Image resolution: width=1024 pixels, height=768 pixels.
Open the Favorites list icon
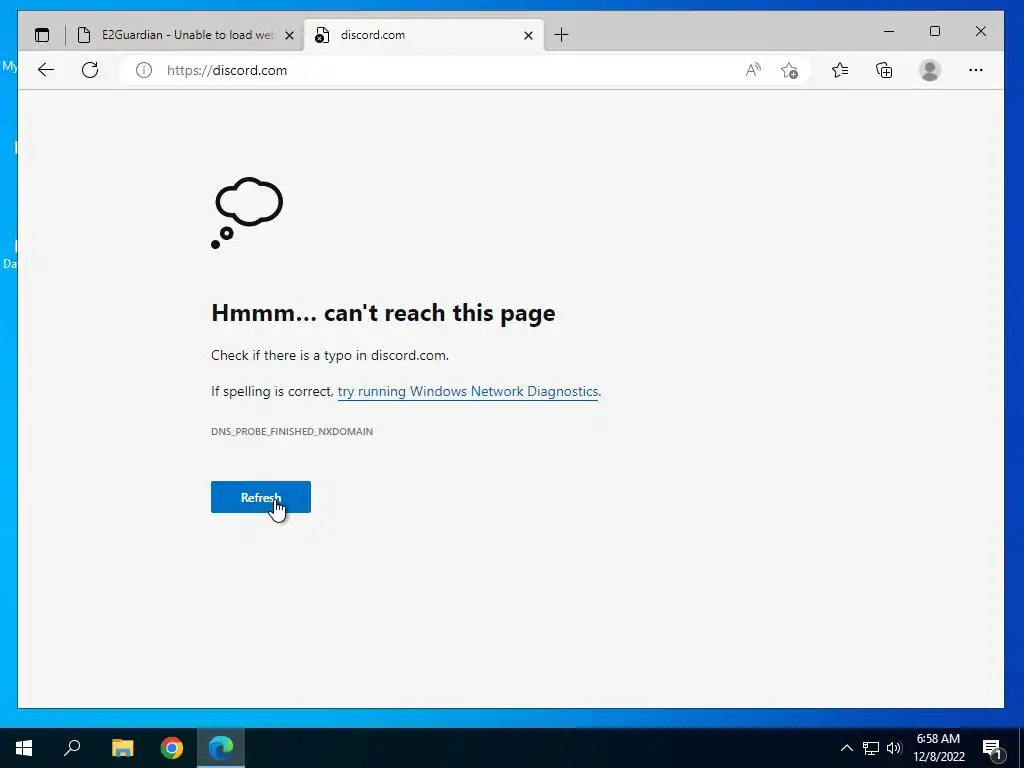(x=840, y=70)
